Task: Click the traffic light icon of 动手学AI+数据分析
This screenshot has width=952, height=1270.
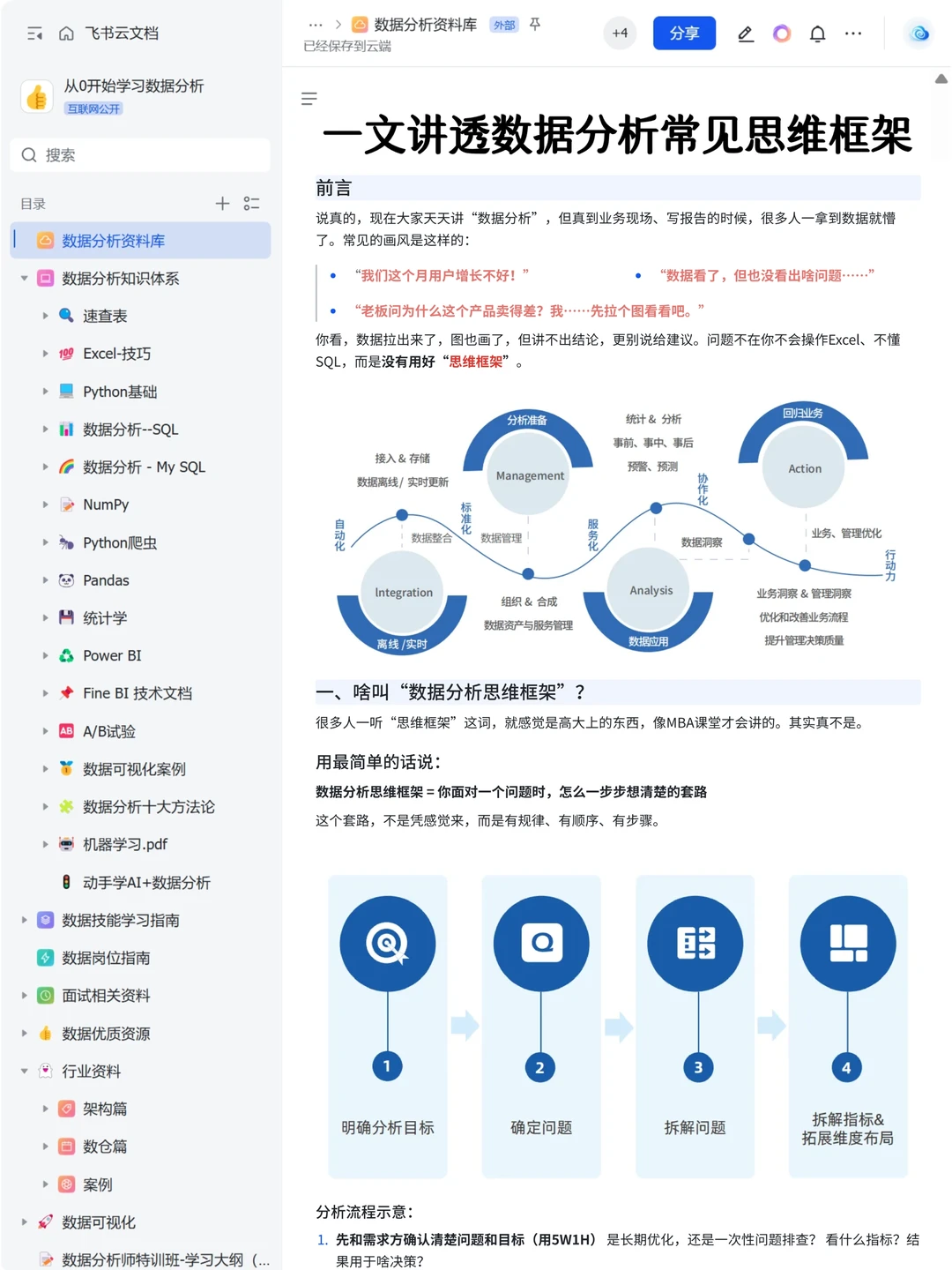Action: (x=66, y=882)
